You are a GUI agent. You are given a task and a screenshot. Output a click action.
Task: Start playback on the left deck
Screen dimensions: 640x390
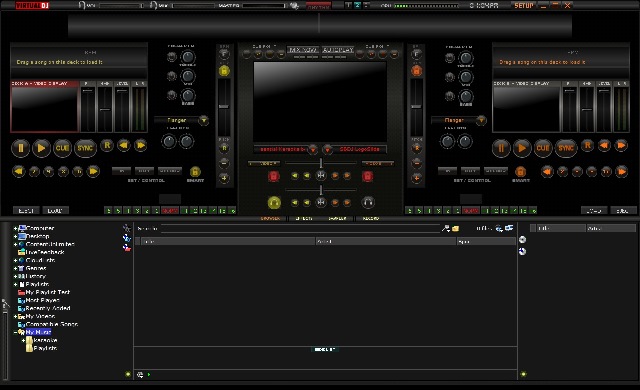[41, 148]
